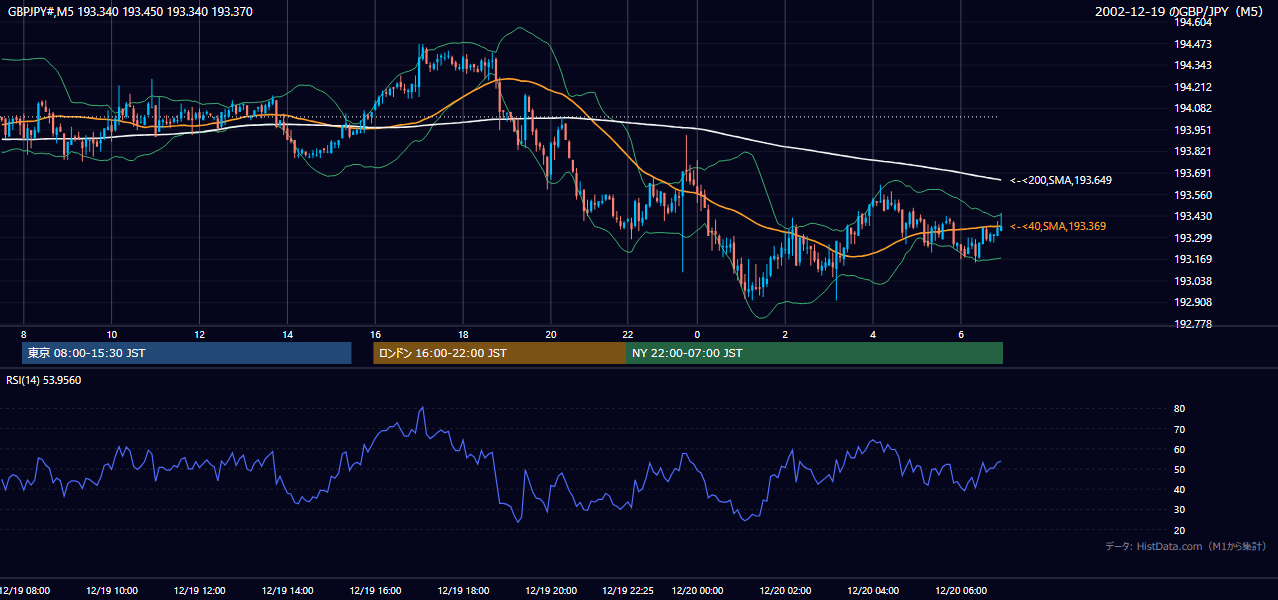The height and width of the screenshot is (600, 1278).
Task: Click price axis value 194.343
Action: 1193,65
